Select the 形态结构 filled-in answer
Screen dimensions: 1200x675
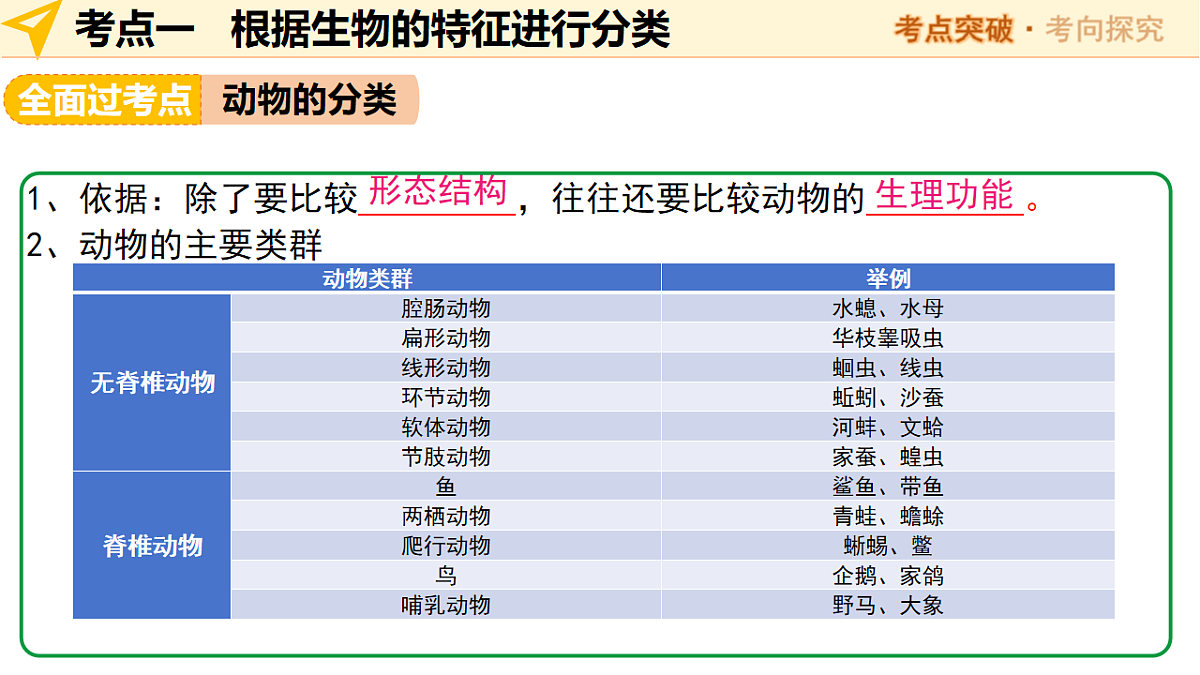pos(438,190)
